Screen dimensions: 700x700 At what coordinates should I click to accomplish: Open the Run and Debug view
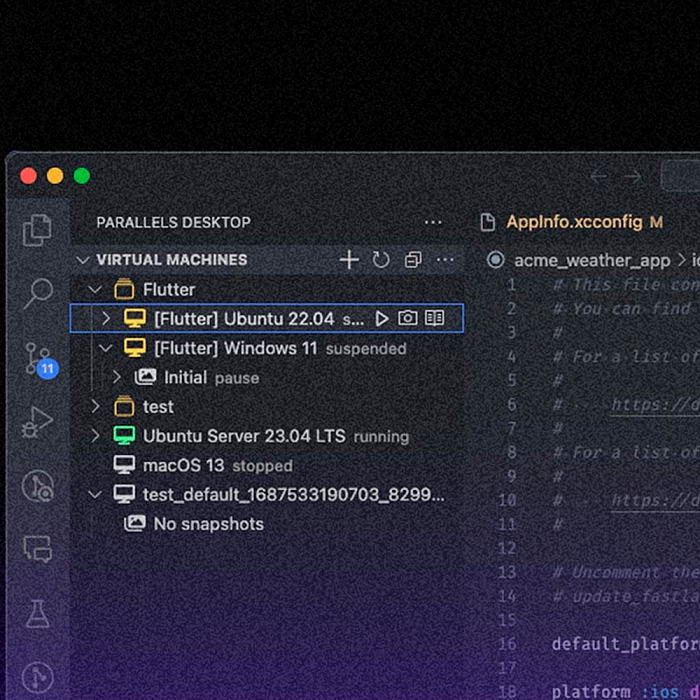click(38, 422)
